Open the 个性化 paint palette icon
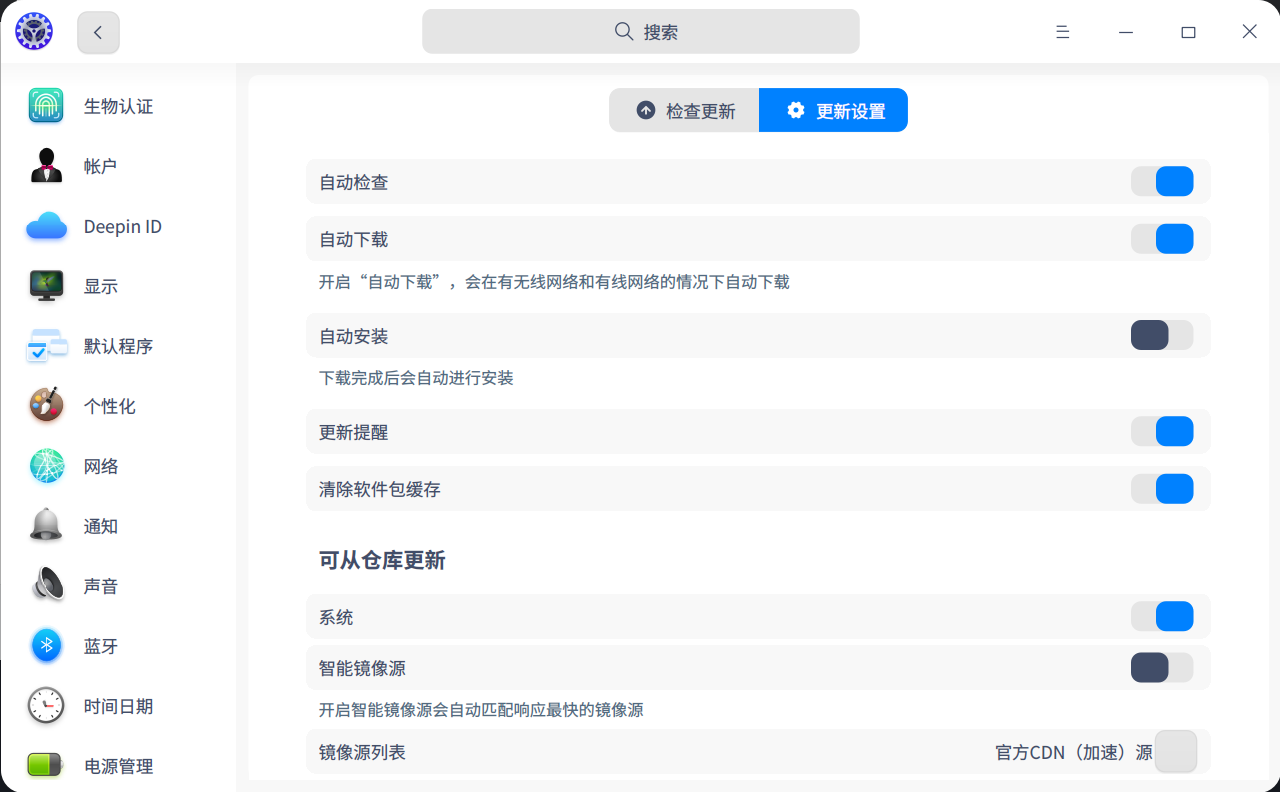 tap(46, 406)
